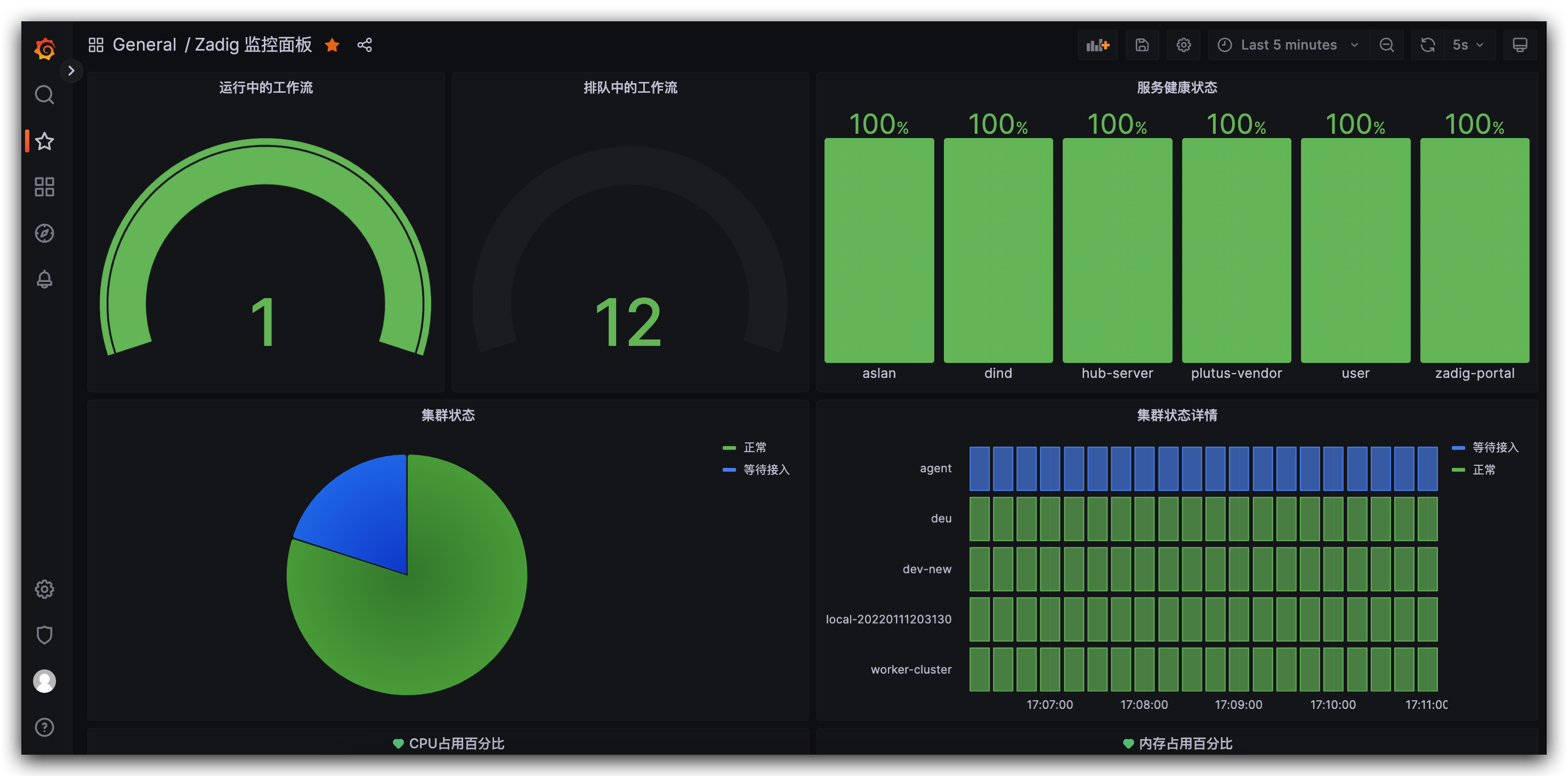Click the zoom out time range button
The height and width of the screenshot is (776, 1568).
coord(1386,45)
